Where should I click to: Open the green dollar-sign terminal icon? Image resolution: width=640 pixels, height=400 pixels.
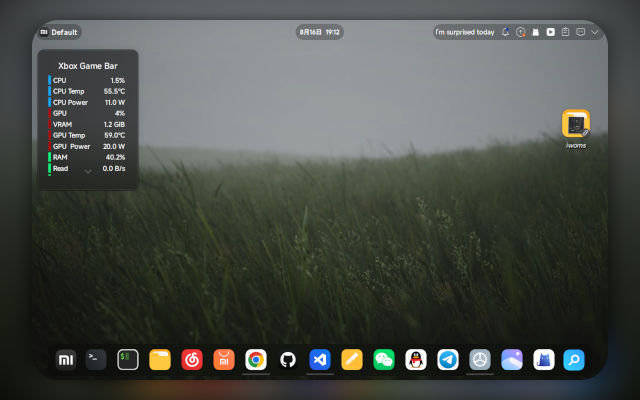tap(128, 360)
